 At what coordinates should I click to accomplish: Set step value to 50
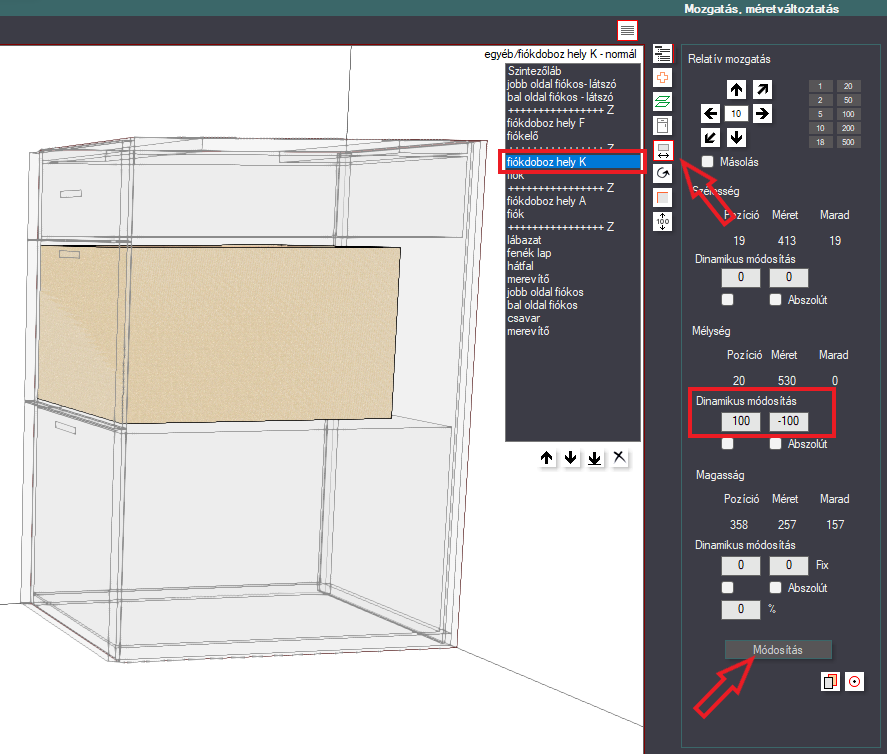(848, 100)
